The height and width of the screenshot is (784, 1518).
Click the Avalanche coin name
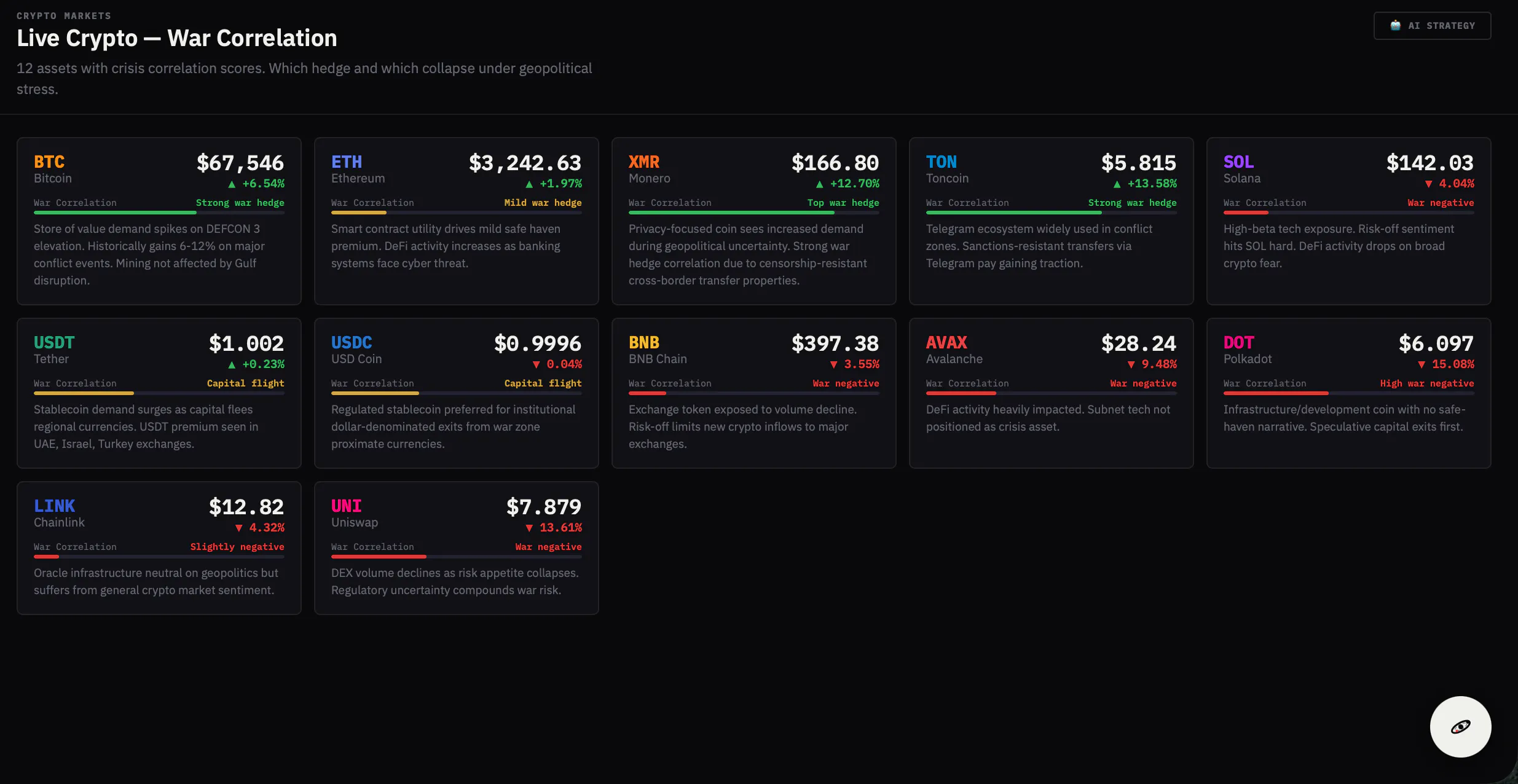[x=954, y=359]
